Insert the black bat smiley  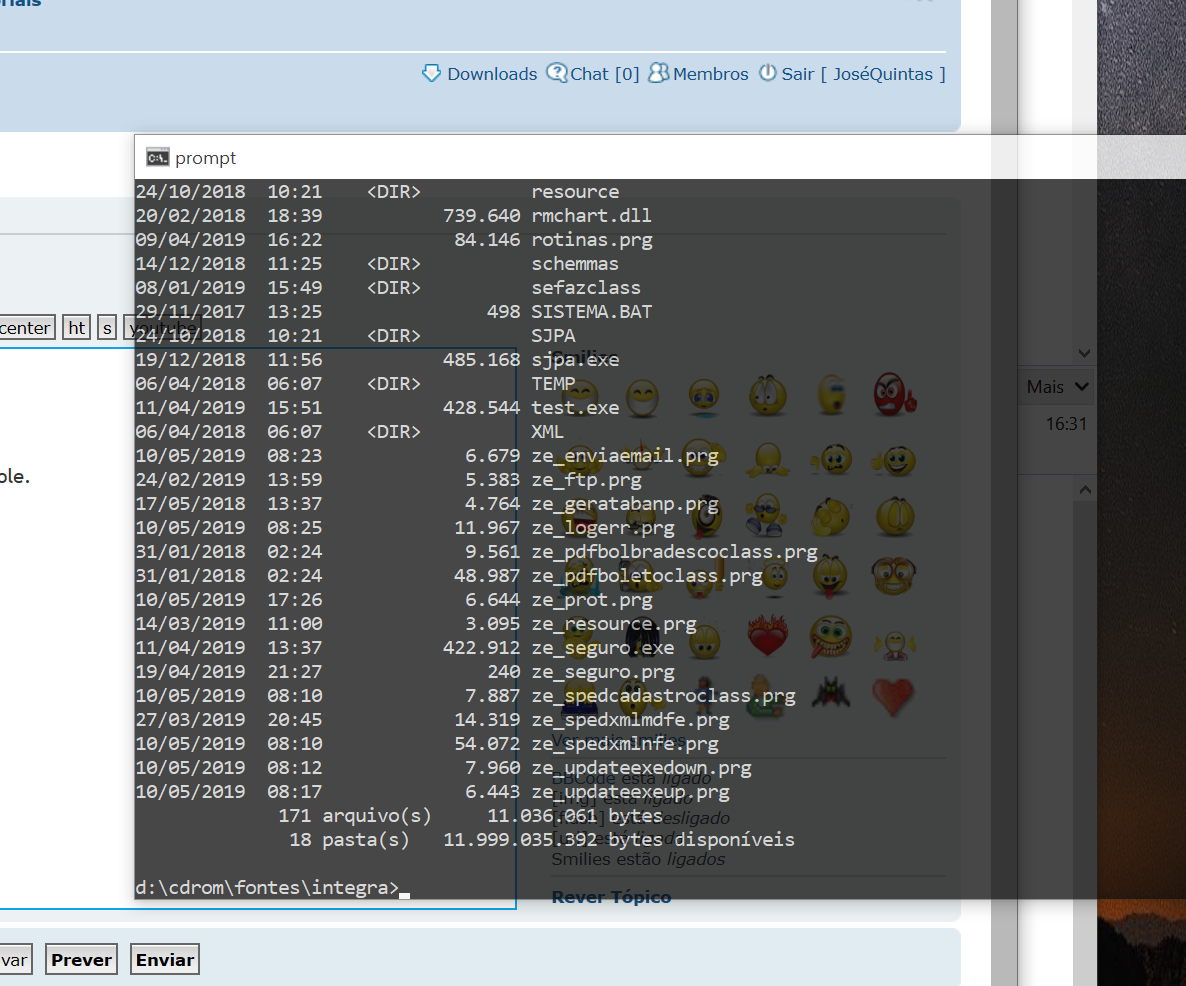[x=830, y=692]
